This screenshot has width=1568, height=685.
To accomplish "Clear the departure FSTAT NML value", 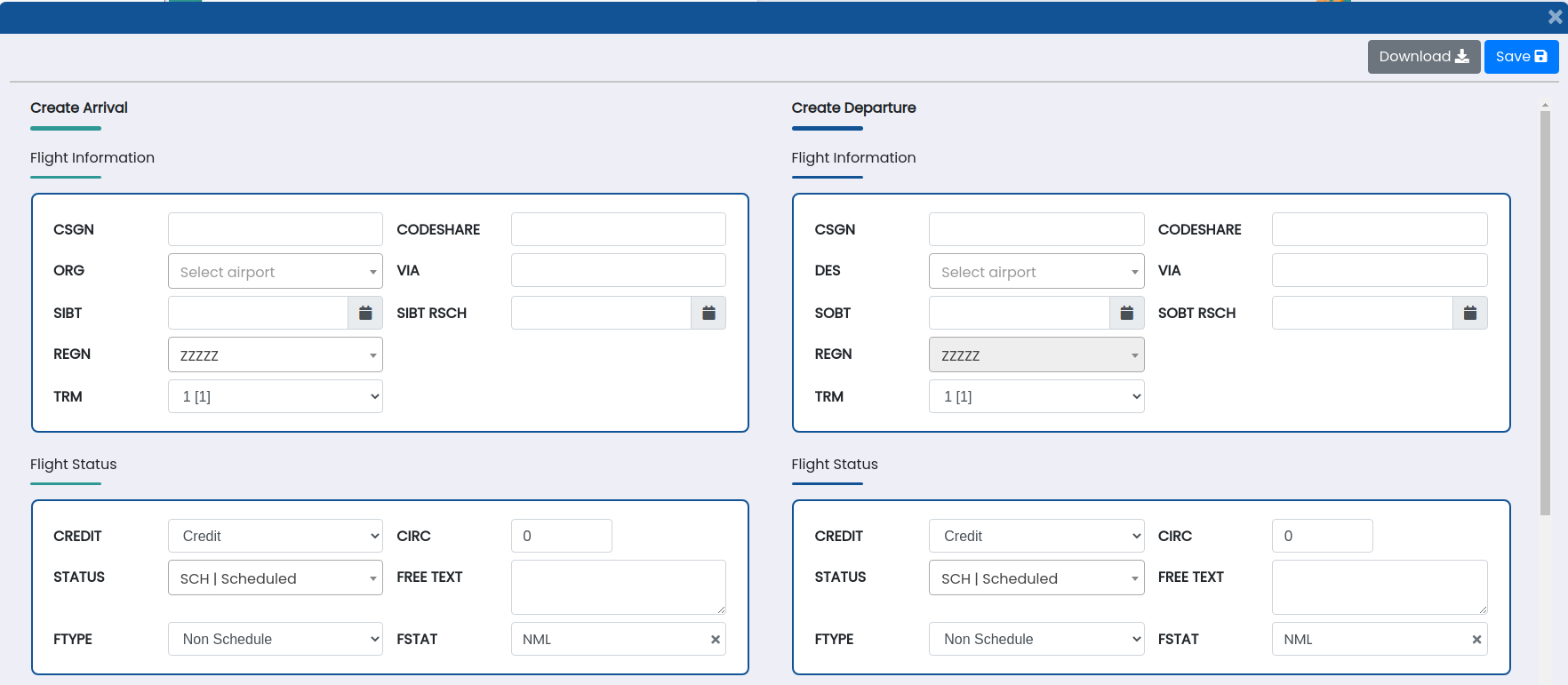I will coord(1476,640).
